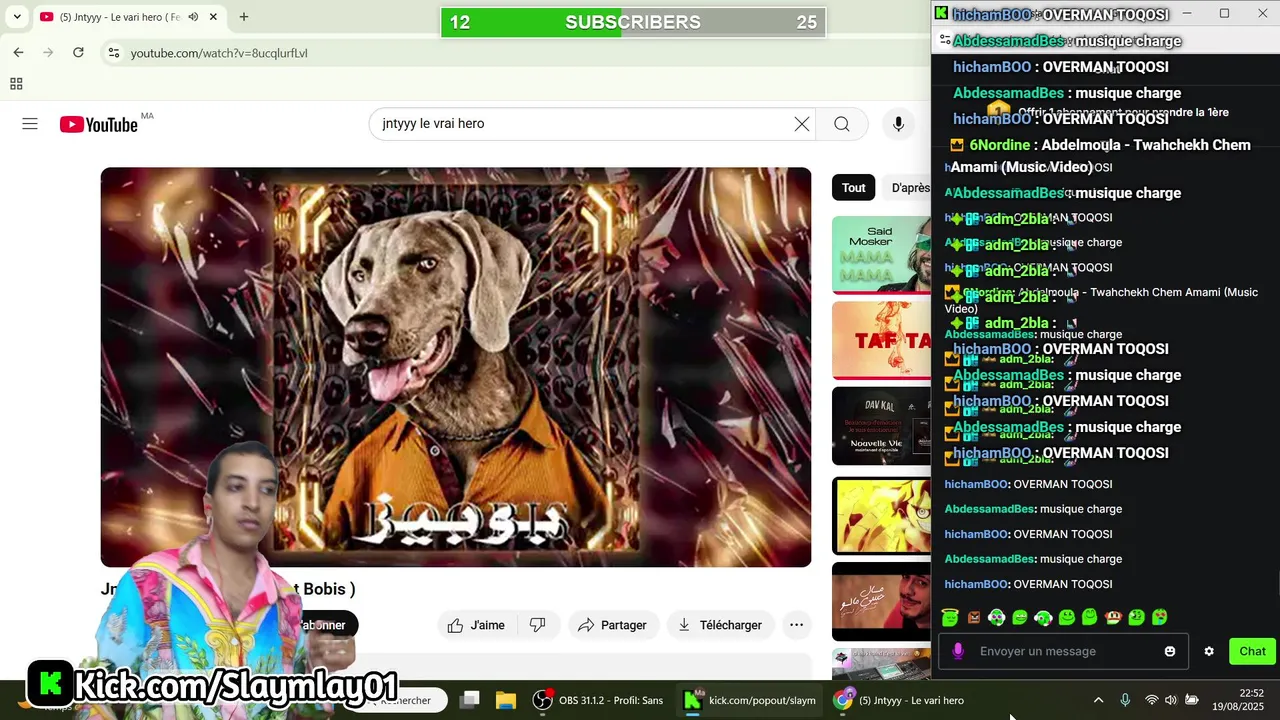The width and height of the screenshot is (1280, 720).
Task: View site information for youtube.com
Action: [113, 52]
